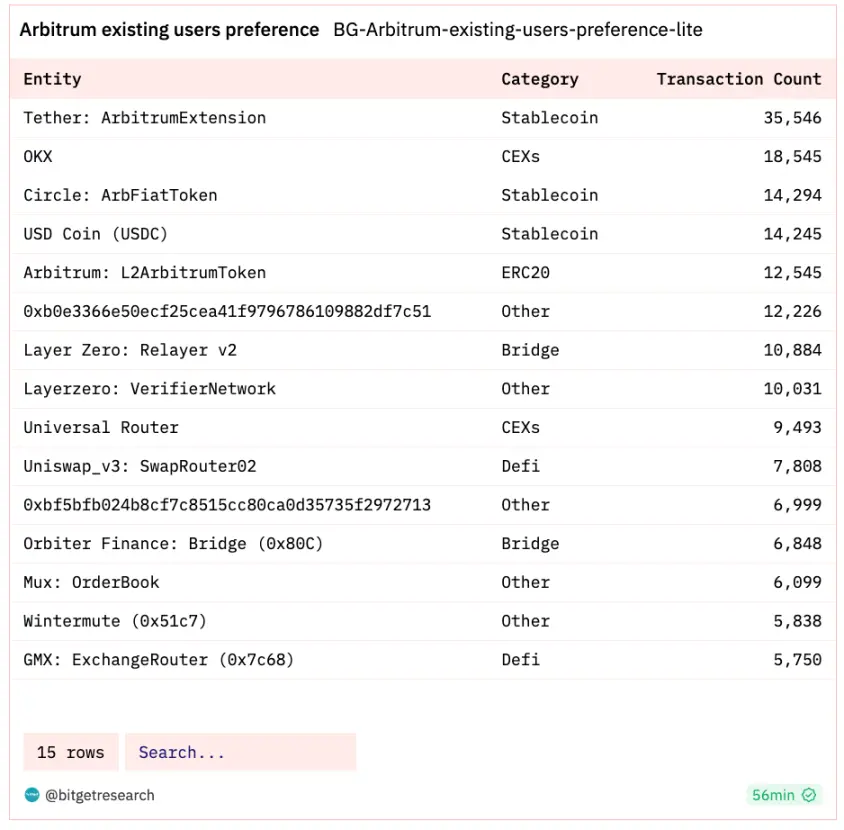Select the OKX entity cell

point(38,157)
